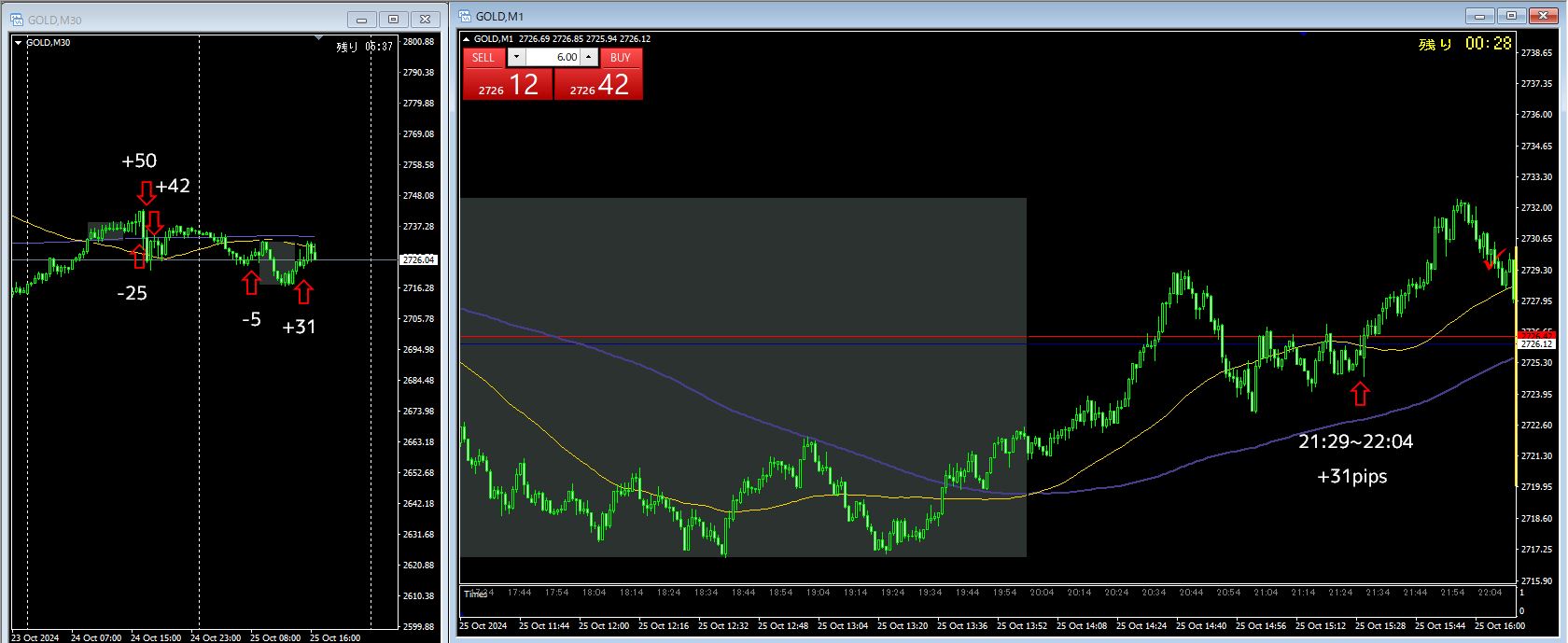Click the 6.00 lot volume field
Viewport: 1568px width, 643px height.
(x=553, y=57)
